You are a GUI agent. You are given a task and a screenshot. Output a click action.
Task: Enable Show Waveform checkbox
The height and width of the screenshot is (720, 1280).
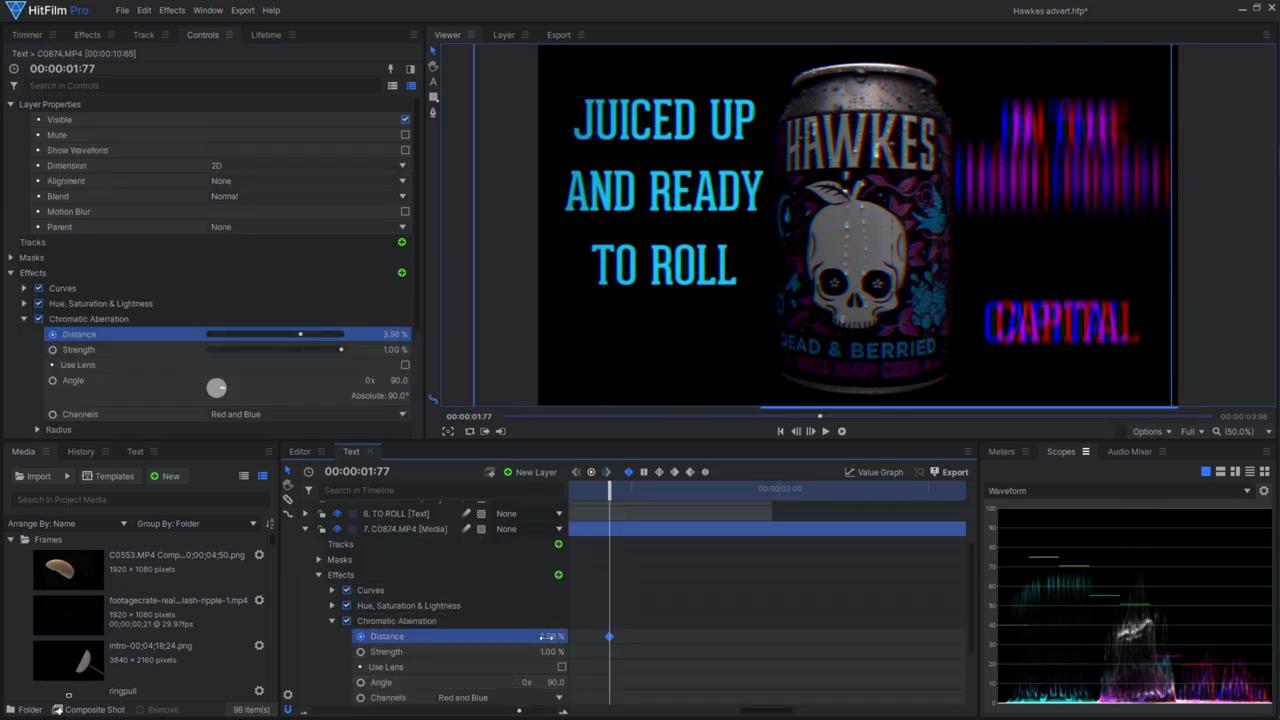405,150
